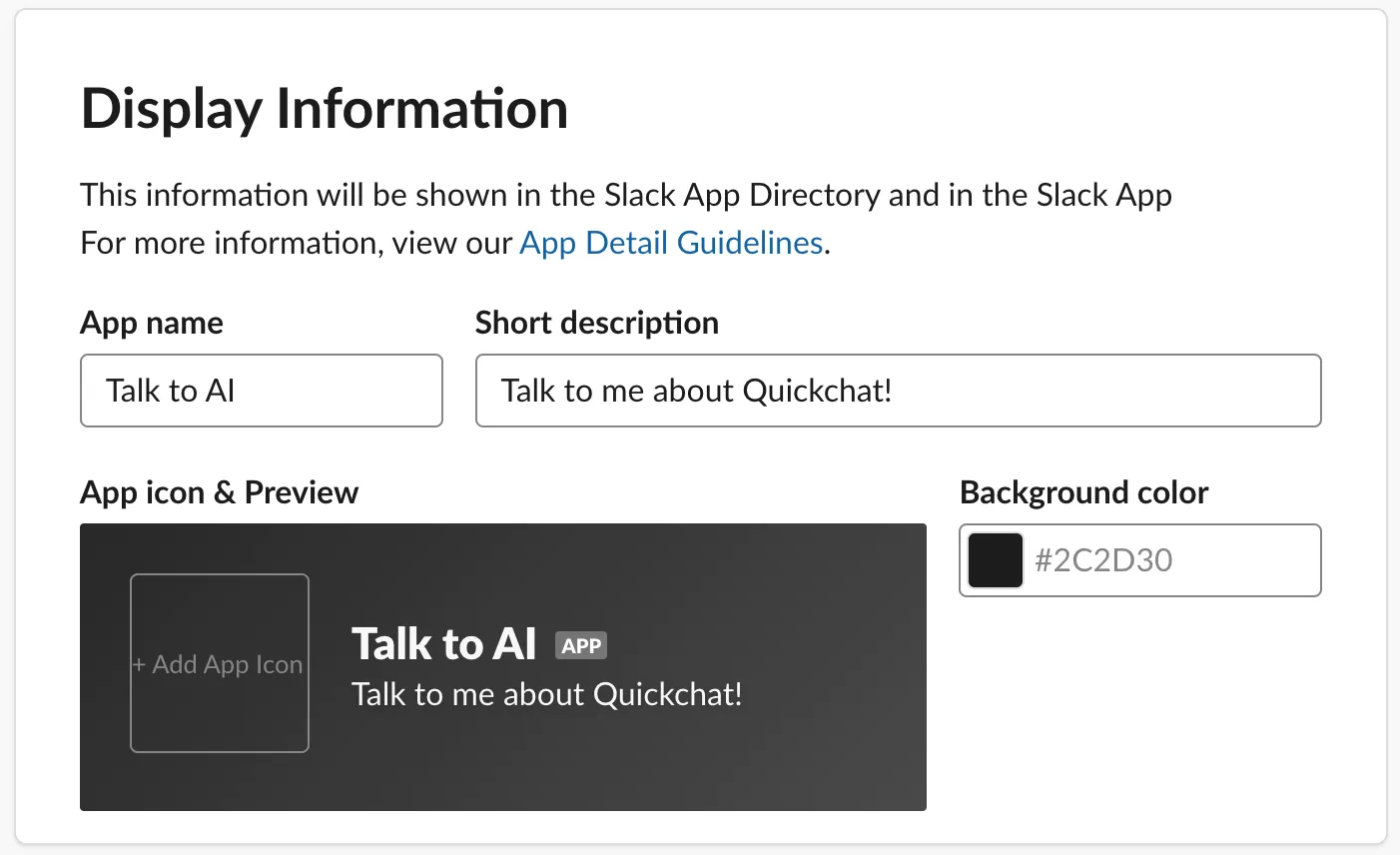Open the App Detail Guidelines link
Image resolution: width=1400 pixels, height=855 pixels.
(671, 243)
